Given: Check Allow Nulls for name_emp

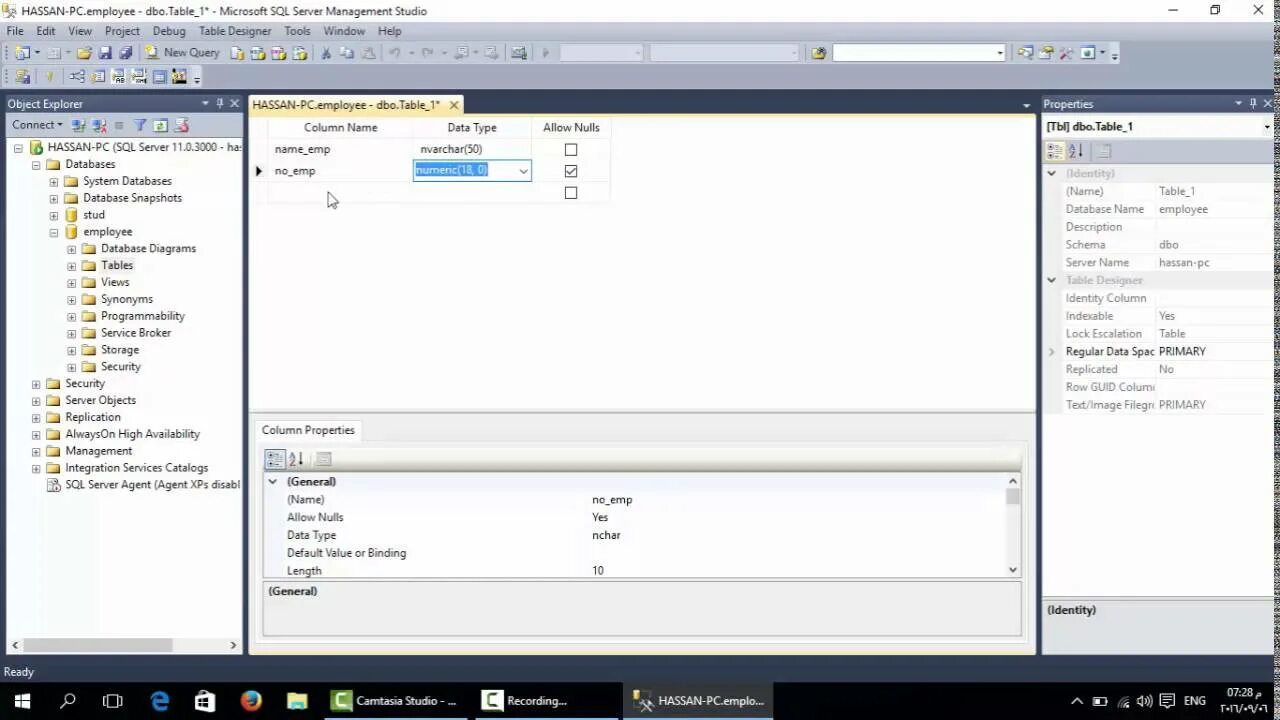Looking at the screenshot, I should click(571, 149).
